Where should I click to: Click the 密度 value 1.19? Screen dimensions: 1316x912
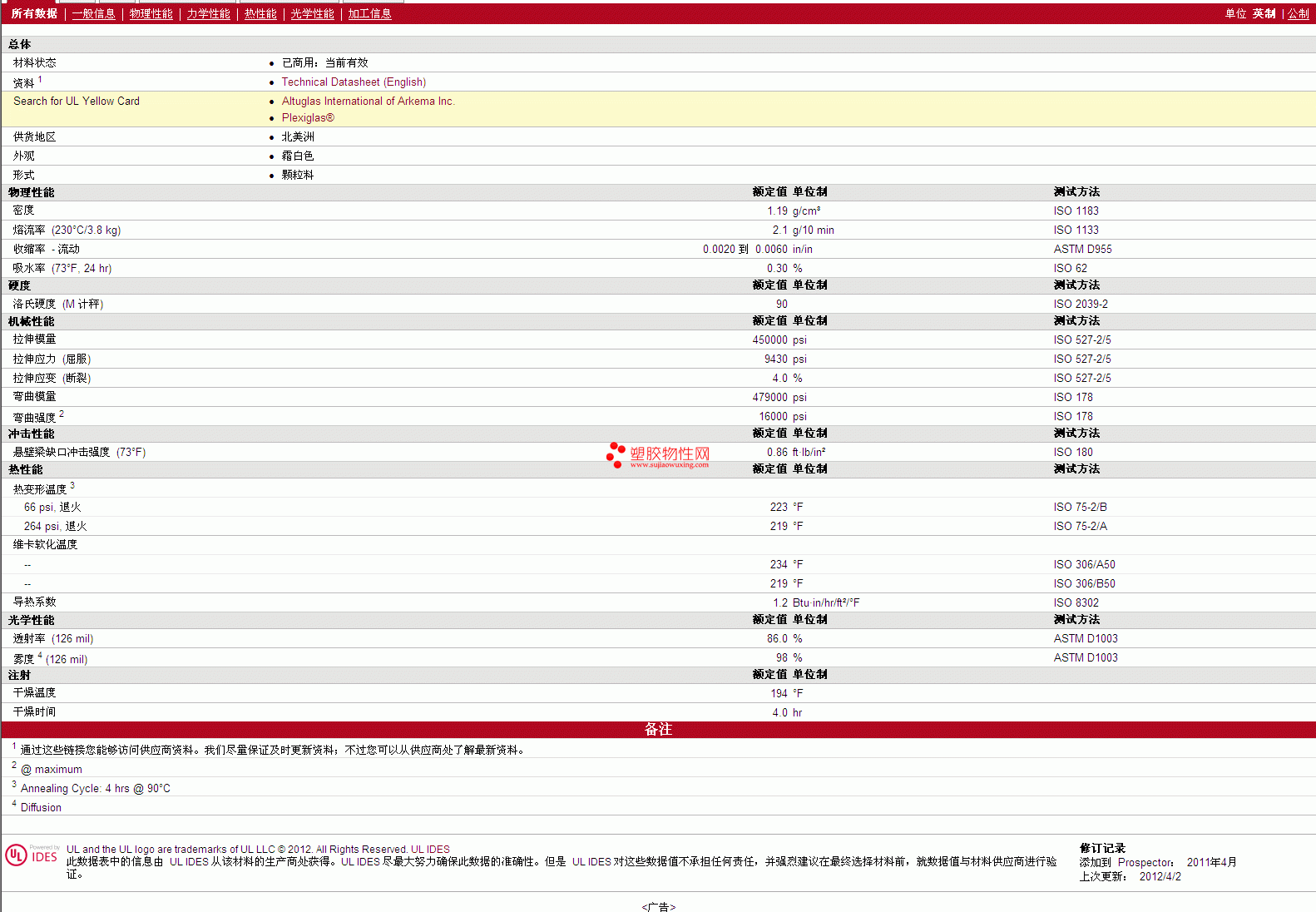[777, 211]
